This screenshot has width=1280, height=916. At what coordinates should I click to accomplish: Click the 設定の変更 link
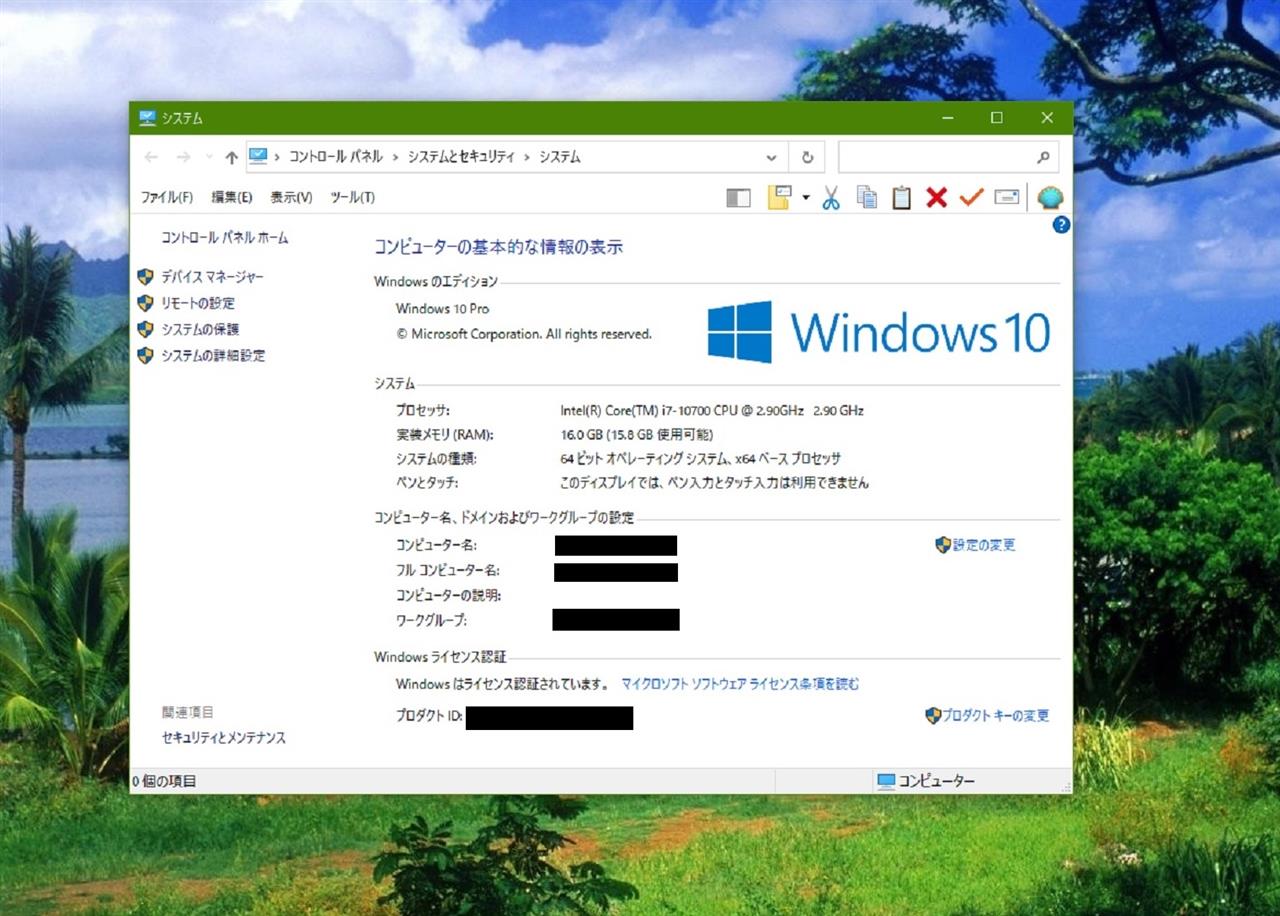coord(984,545)
